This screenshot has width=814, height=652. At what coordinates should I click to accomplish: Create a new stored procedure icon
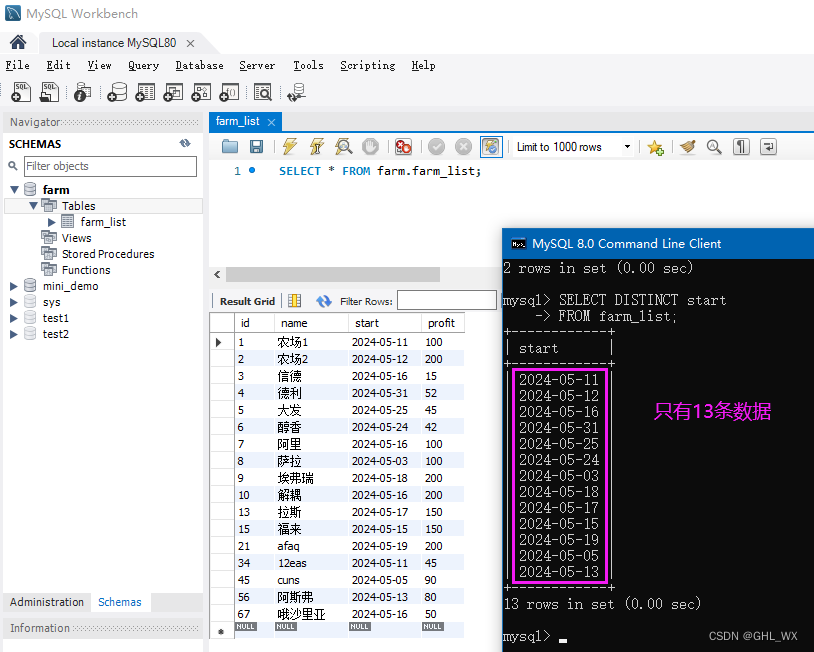click(x=201, y=92)
